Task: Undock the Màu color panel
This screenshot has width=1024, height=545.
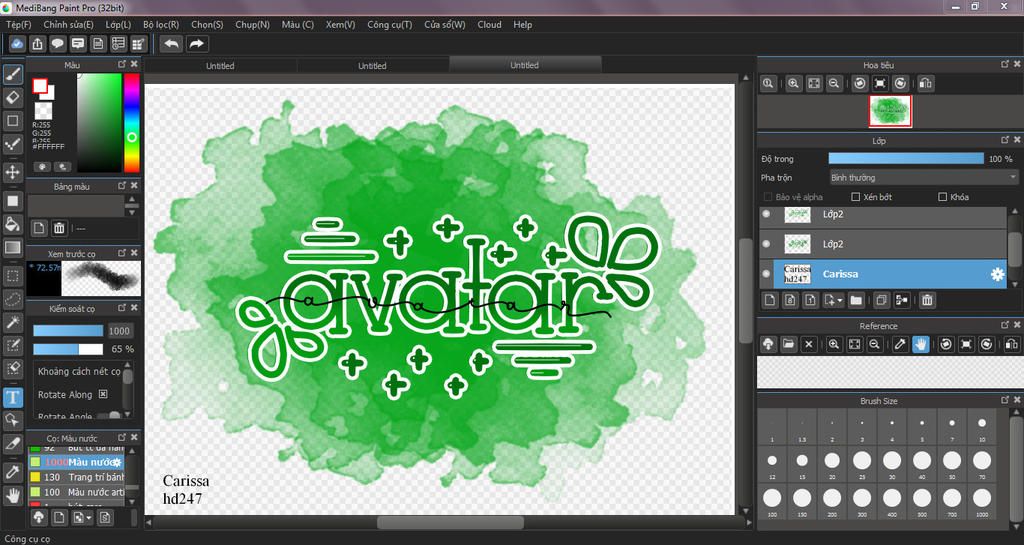Action: 121,64
